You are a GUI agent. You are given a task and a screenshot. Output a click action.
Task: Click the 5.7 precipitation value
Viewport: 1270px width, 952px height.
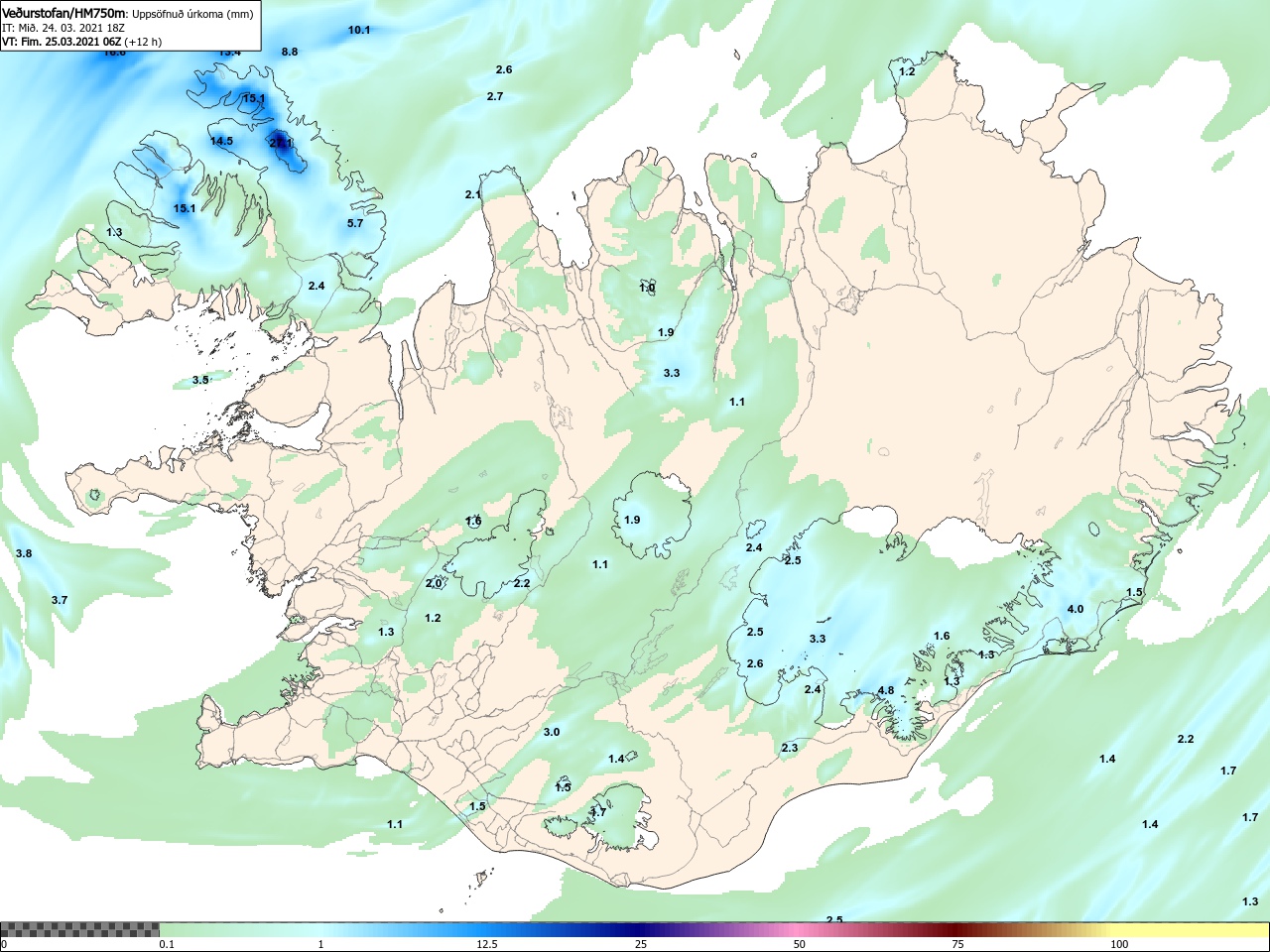[355, 223]
